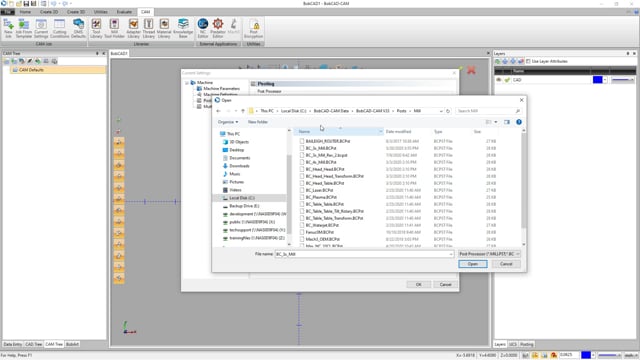The image size is (640, 360).
Task: Open the Tool Library
Action: 96,28
